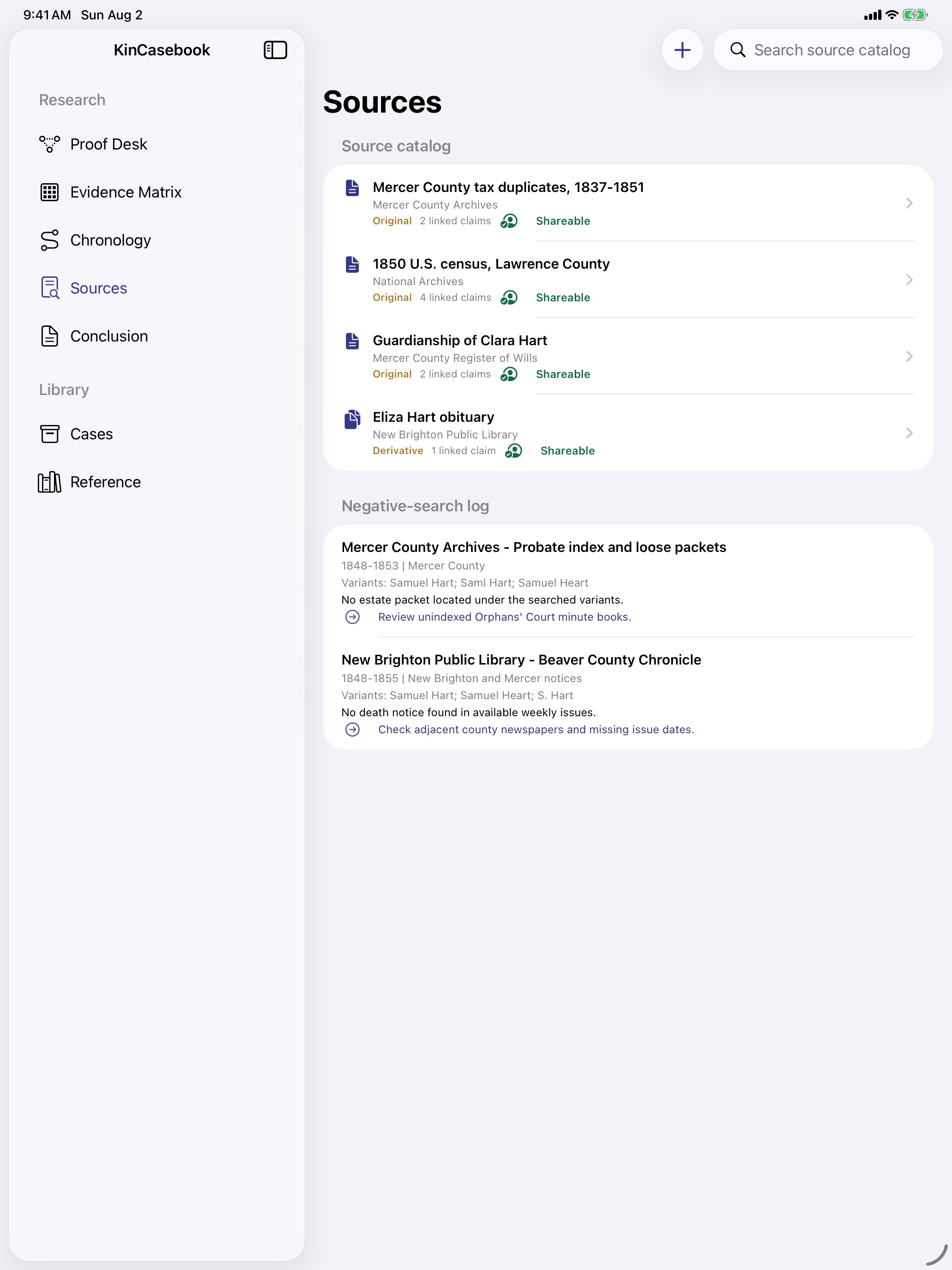This screenshot has height=1270, width=952.
Task: Click Original tag on Guardianship of Clara Hart
Action: 392,374
